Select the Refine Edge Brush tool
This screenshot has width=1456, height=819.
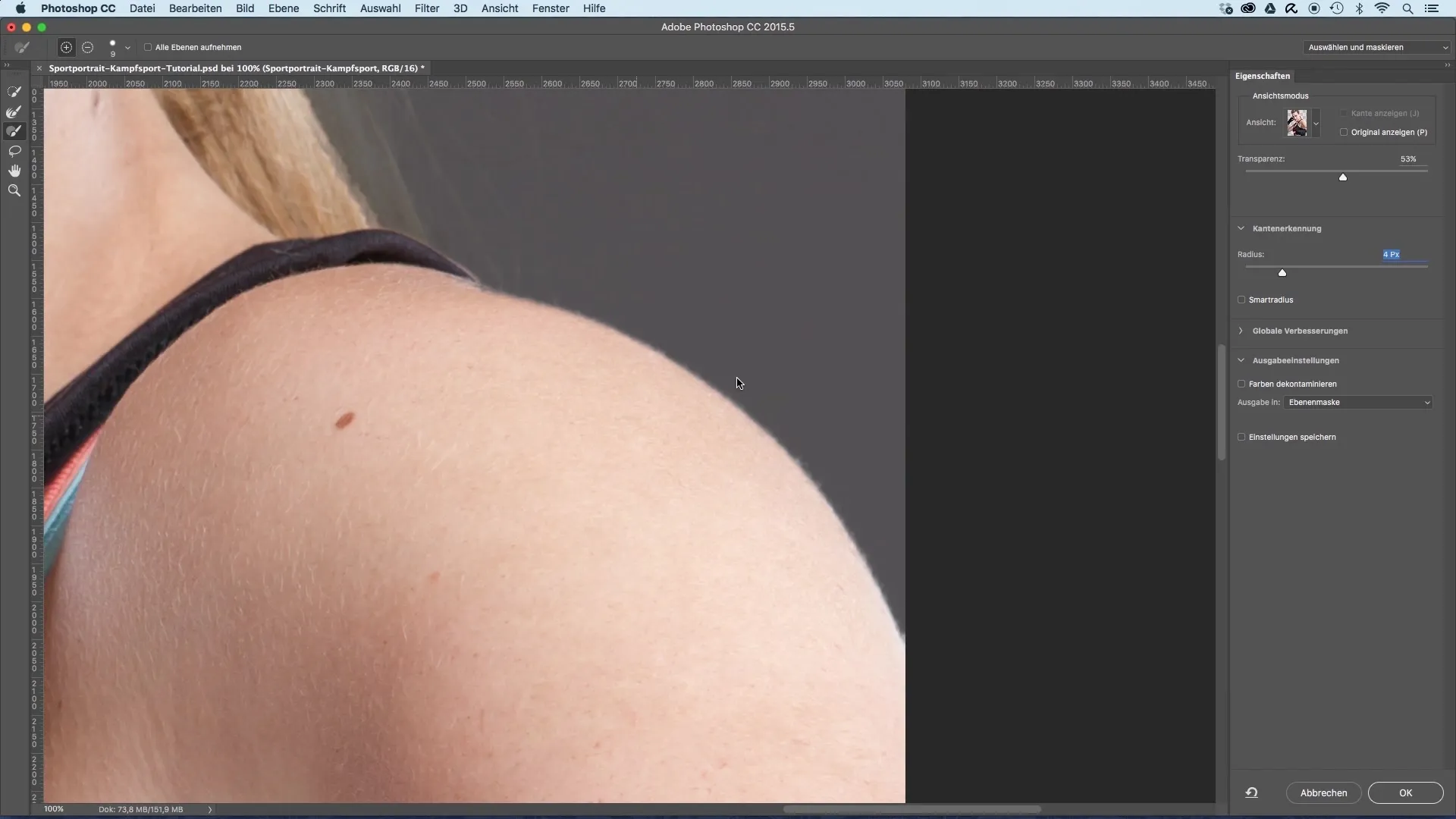tap(14, 111)
